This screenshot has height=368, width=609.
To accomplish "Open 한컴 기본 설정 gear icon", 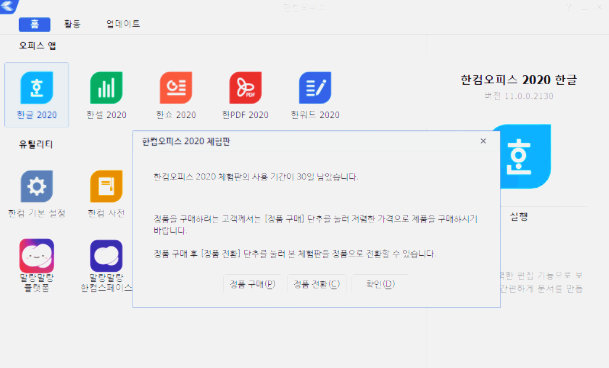I will click(x=37, y=186).
